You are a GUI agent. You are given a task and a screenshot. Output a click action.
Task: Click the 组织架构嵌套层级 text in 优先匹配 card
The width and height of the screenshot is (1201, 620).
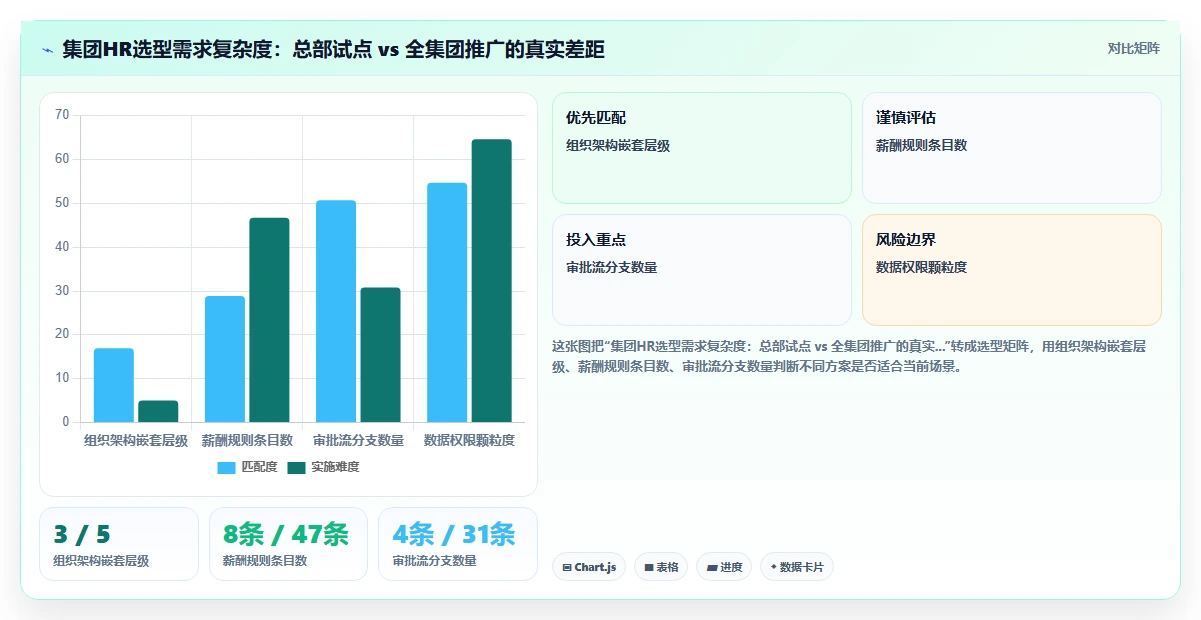pyautogui.click(x=617, y=145)
